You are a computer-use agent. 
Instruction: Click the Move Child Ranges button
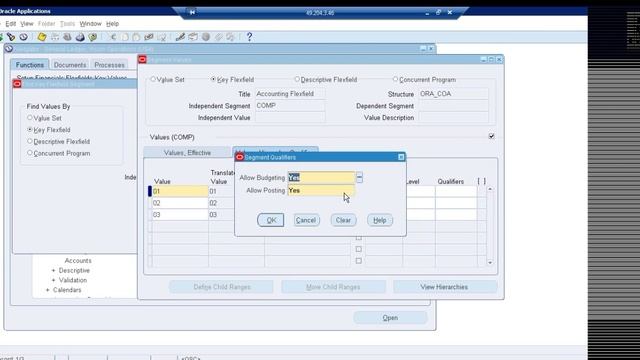[x=333, y=287]
